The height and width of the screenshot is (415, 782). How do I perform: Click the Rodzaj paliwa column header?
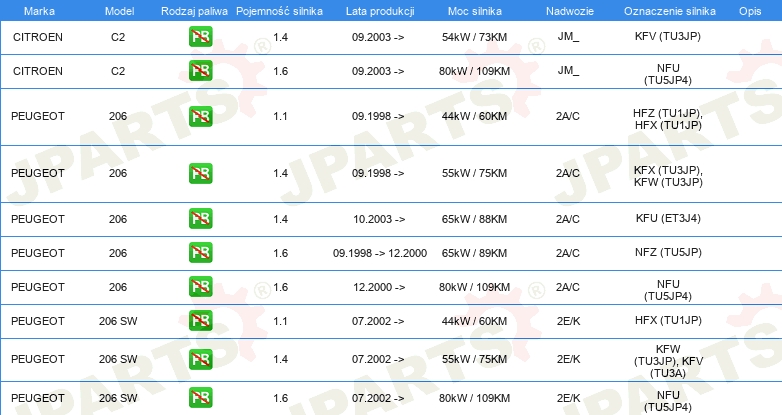pyautogui.click(x=194, y=11)
